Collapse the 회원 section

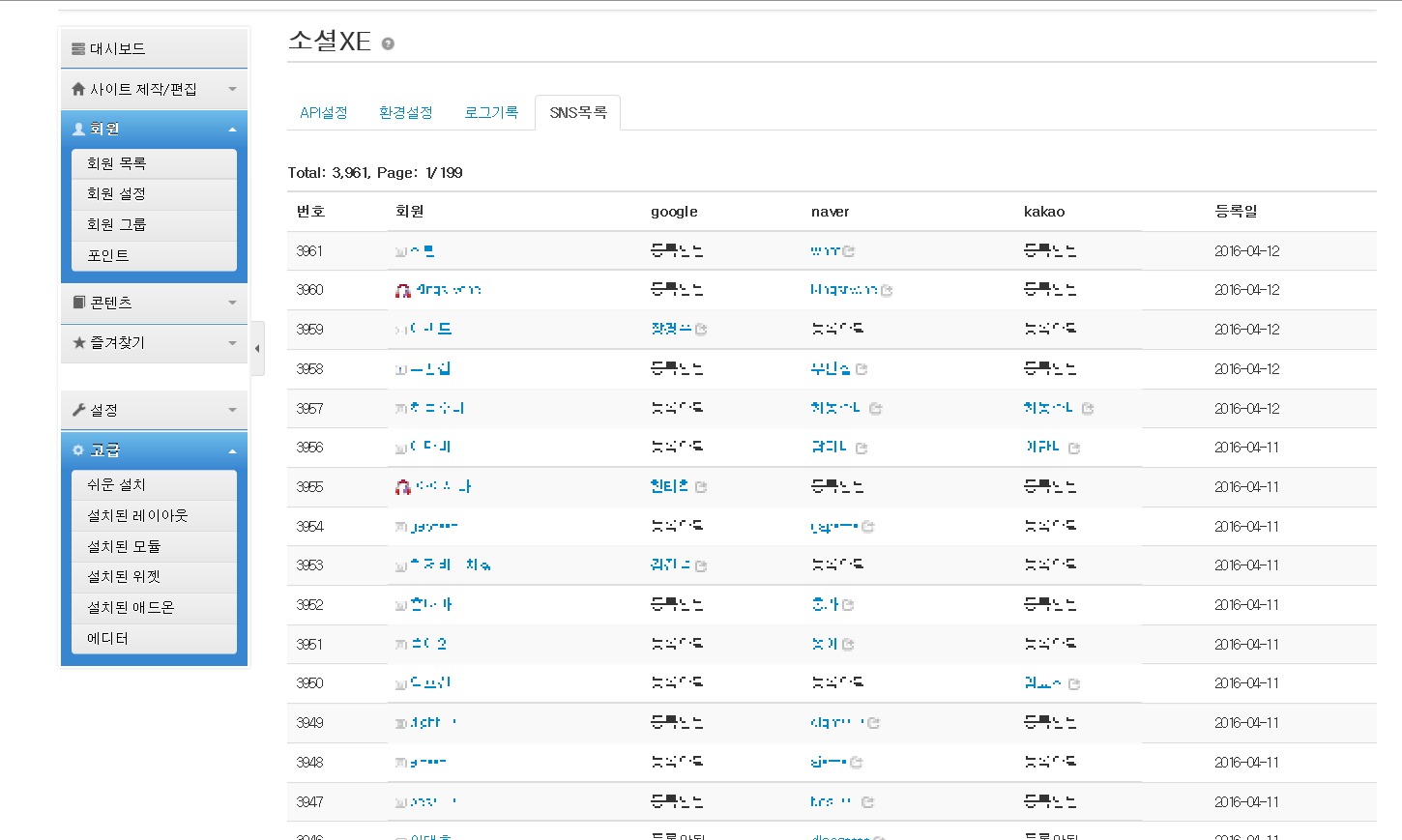point(155,129)
